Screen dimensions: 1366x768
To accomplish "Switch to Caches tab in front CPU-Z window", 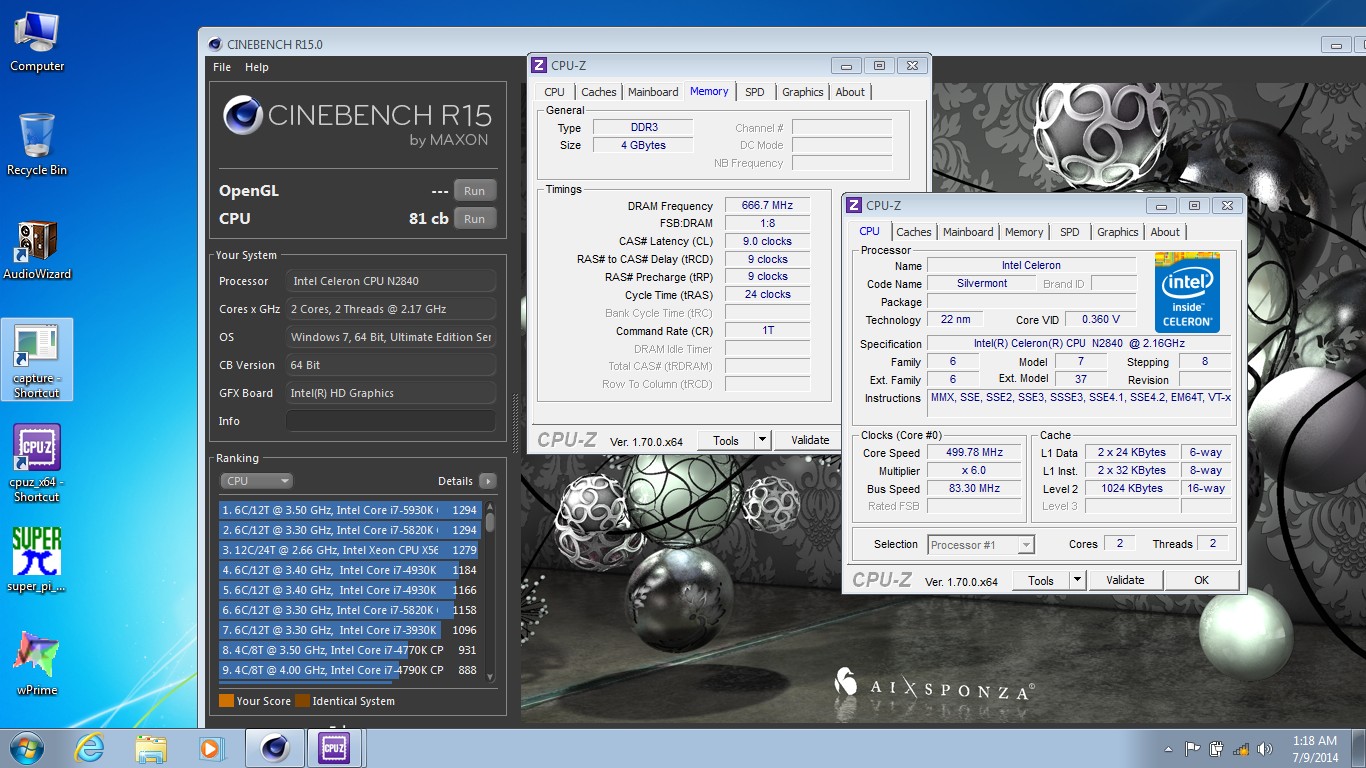I will click(914, 232).
